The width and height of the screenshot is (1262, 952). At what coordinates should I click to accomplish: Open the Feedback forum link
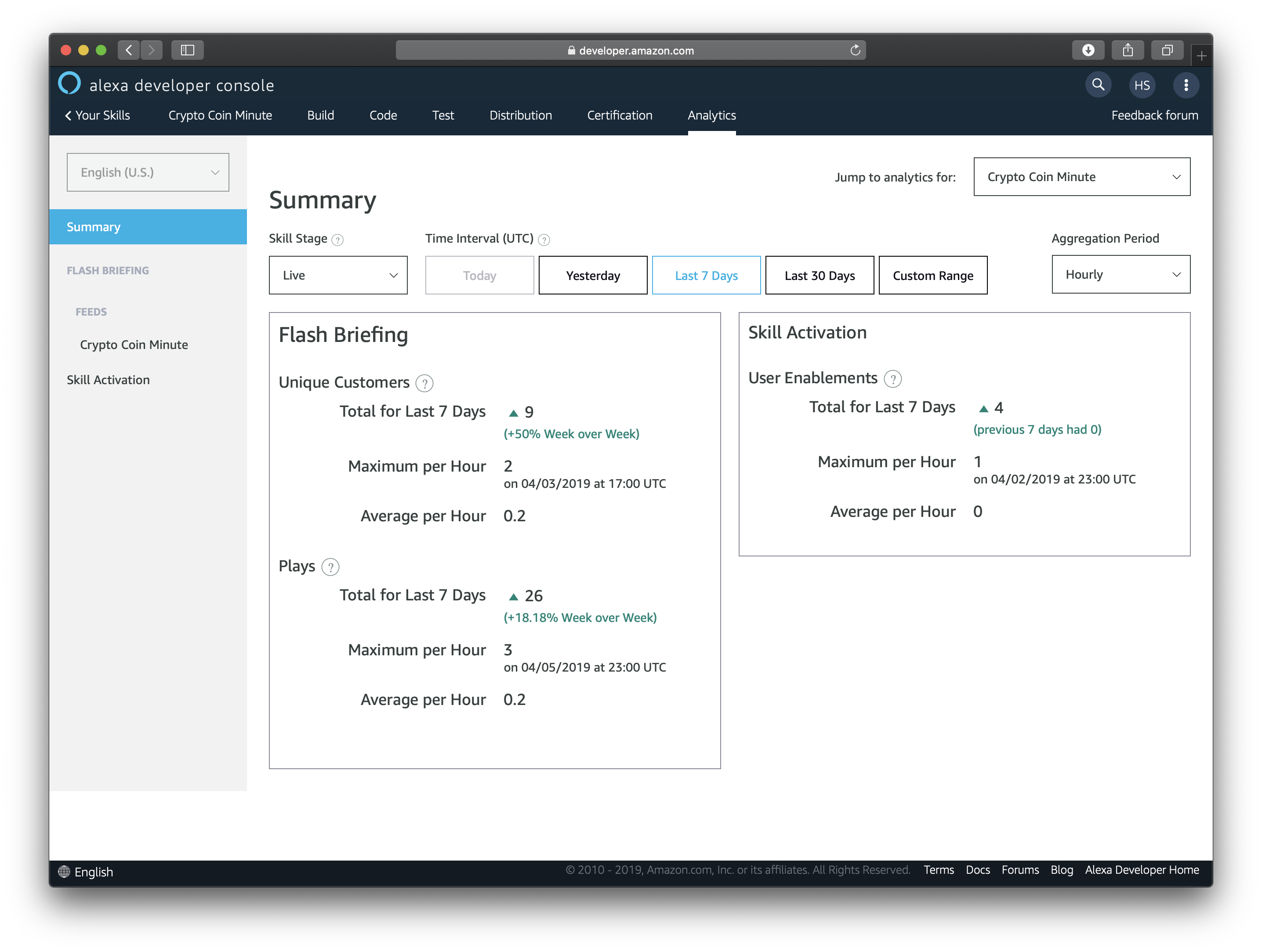(x=1154, y=115)
